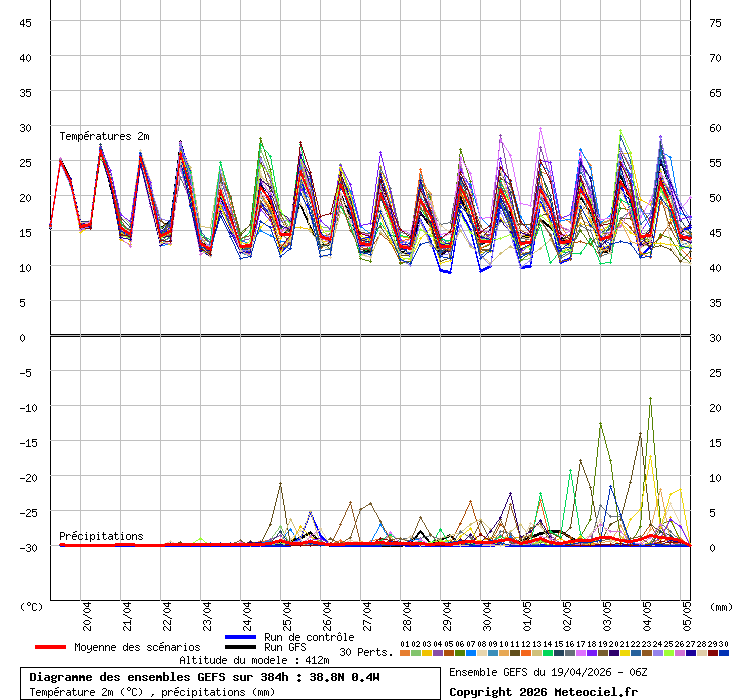The width and height of the screenshot is (740, 700).
Task: Click the '30 Perts.' legend label
Action: (366, 652)
